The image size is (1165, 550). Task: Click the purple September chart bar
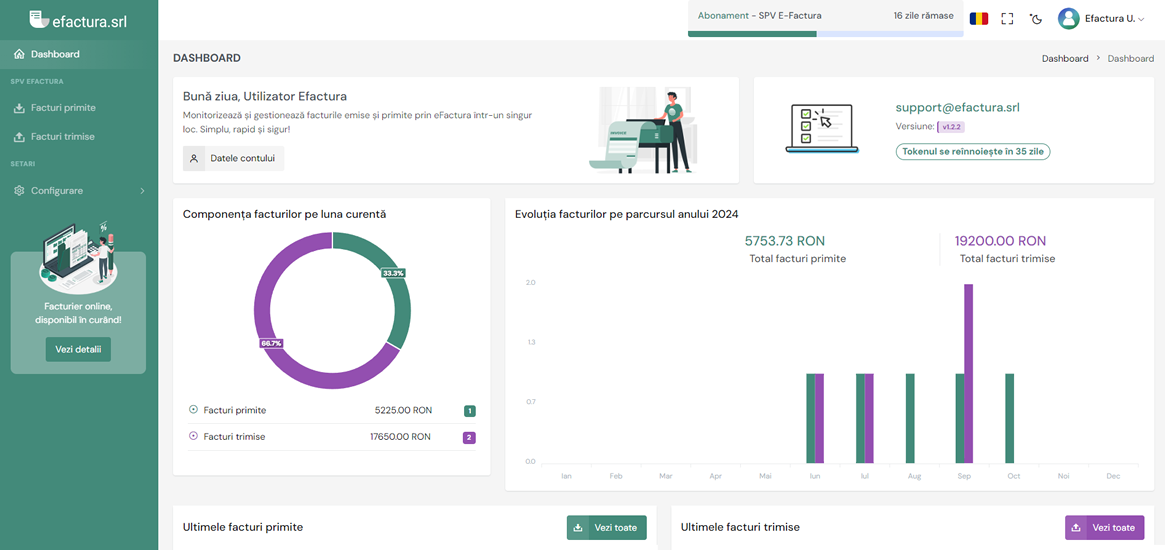pos(968,373)
